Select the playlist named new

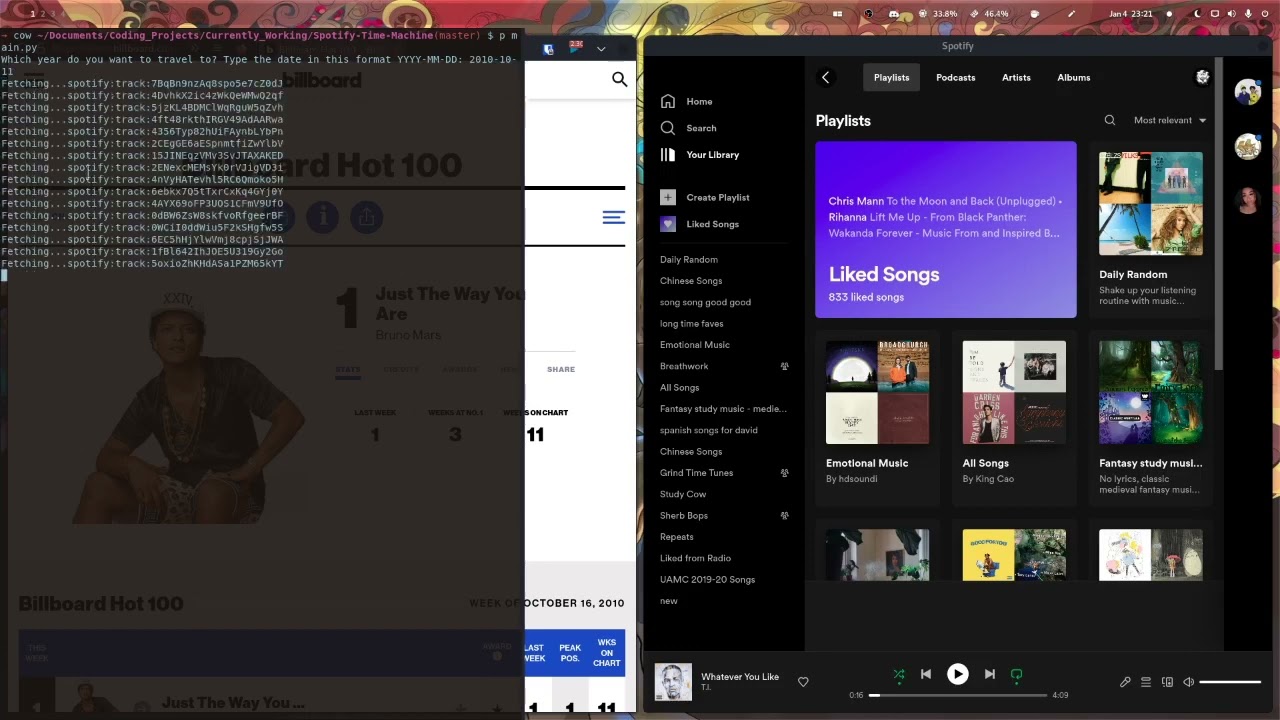668,601
